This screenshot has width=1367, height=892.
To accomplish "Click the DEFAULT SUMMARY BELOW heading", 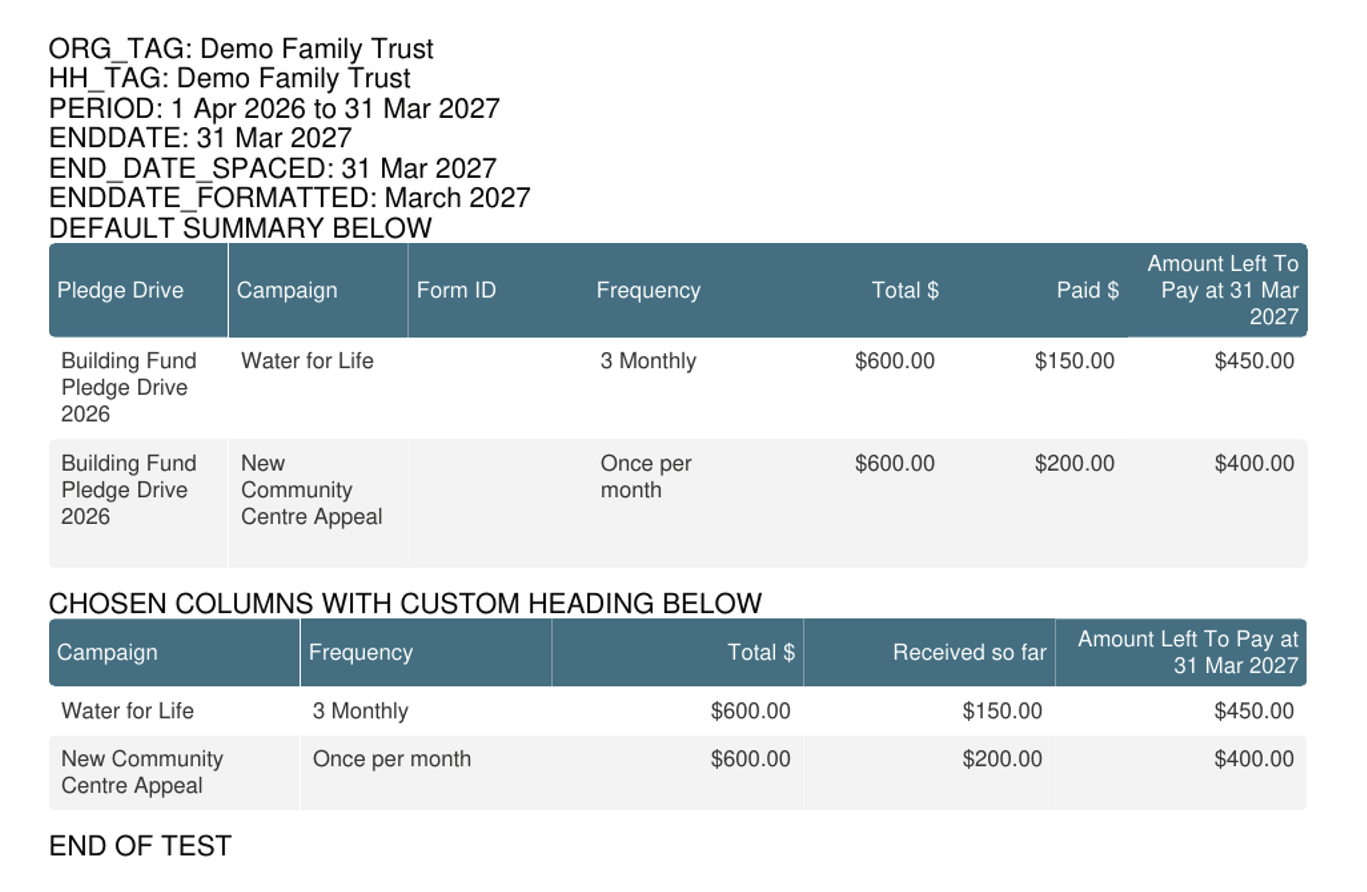I will [x=240, y=228].
